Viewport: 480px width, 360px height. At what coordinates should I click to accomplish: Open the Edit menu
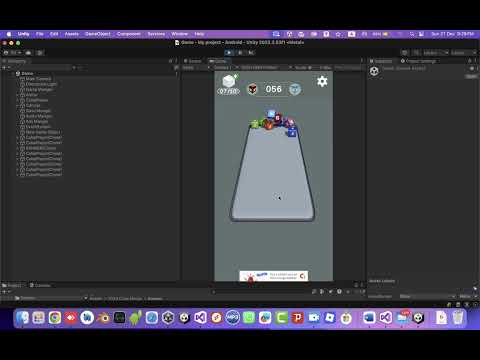[54, 34]
